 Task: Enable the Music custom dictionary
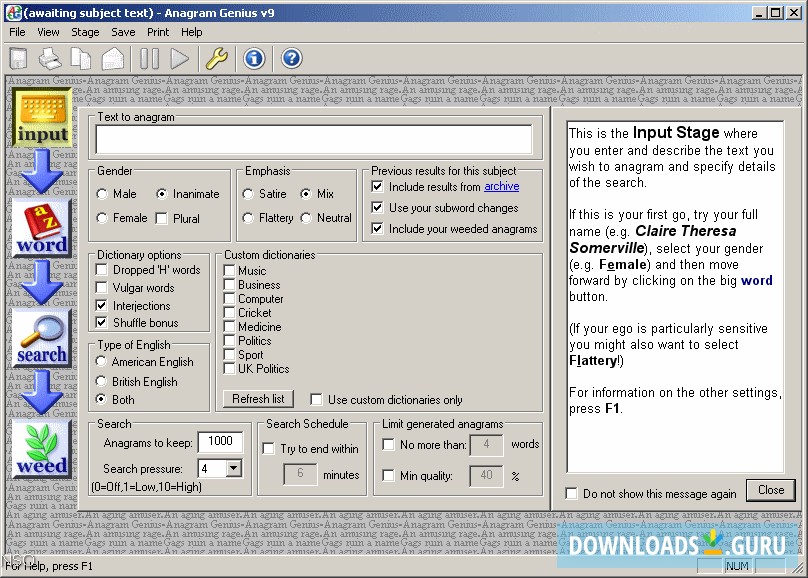(x=229, y=270)
